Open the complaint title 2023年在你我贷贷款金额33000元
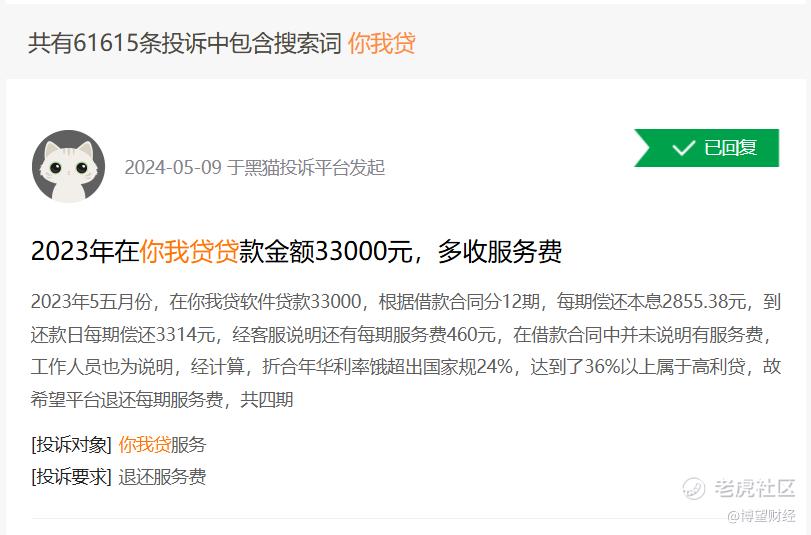811x535 pixels. click(296, 251)
